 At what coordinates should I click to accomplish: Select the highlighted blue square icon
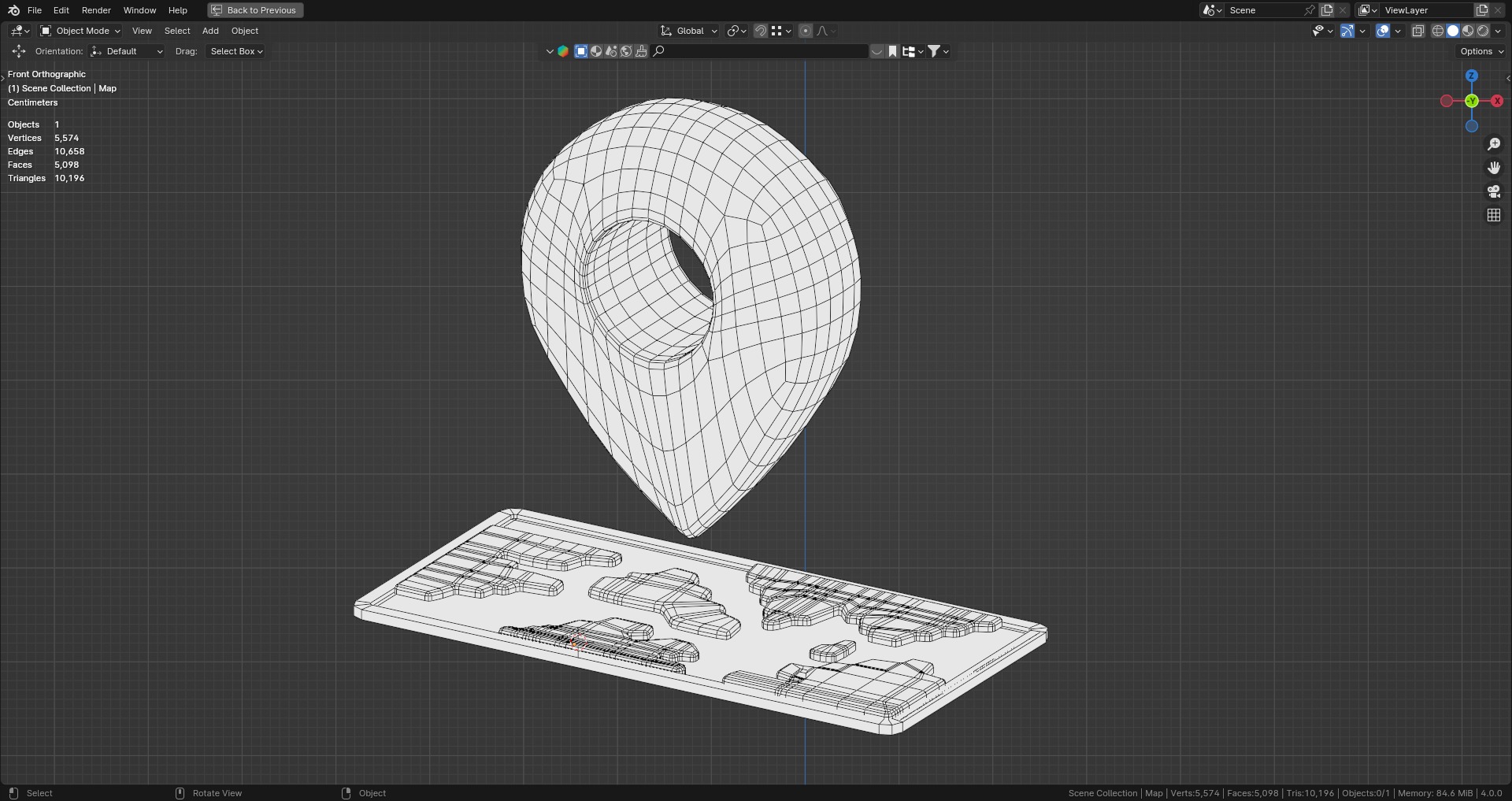(581, 51)
